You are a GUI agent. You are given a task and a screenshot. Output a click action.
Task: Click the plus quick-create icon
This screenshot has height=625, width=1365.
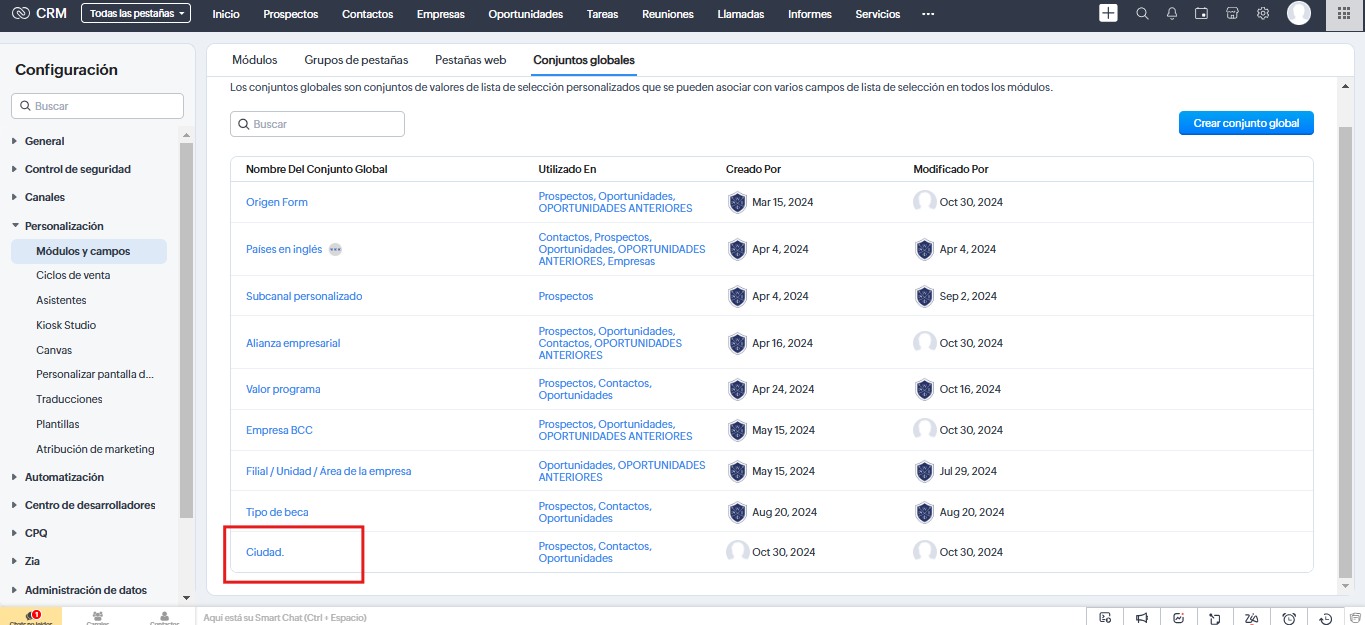click(x=1108, y=13)
